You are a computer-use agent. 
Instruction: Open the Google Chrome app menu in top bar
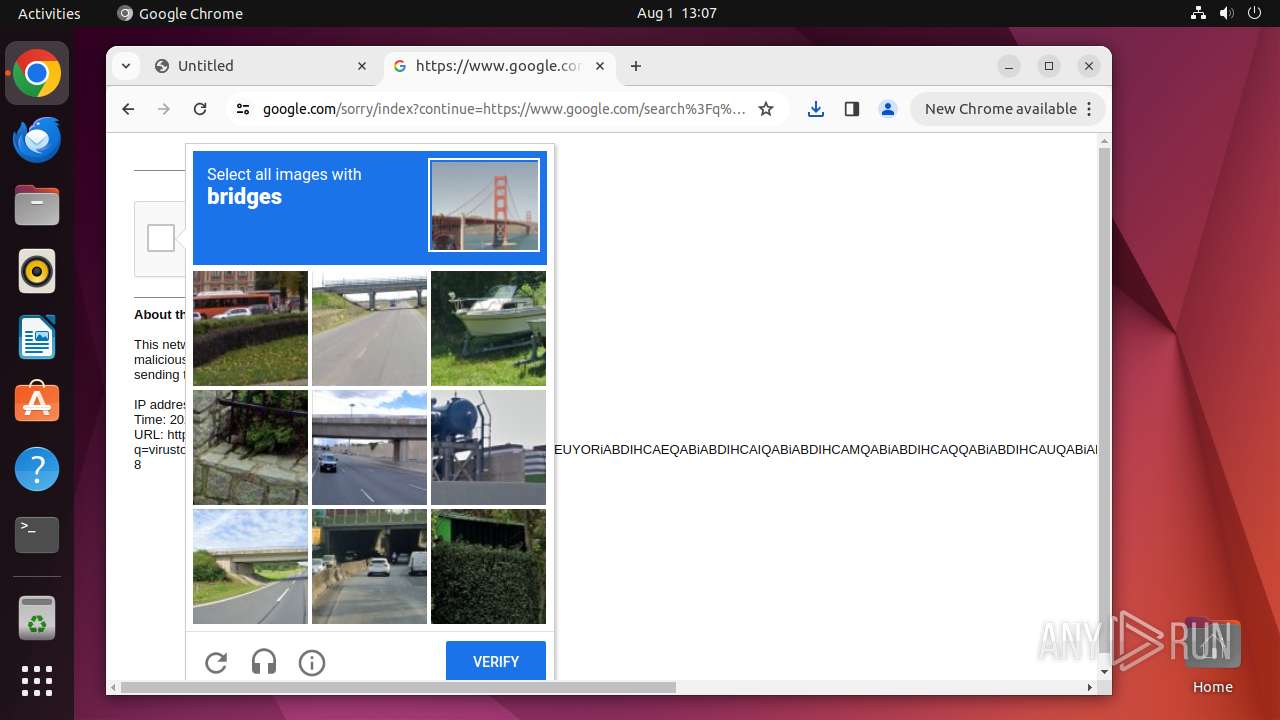click(x=180, y=13)
